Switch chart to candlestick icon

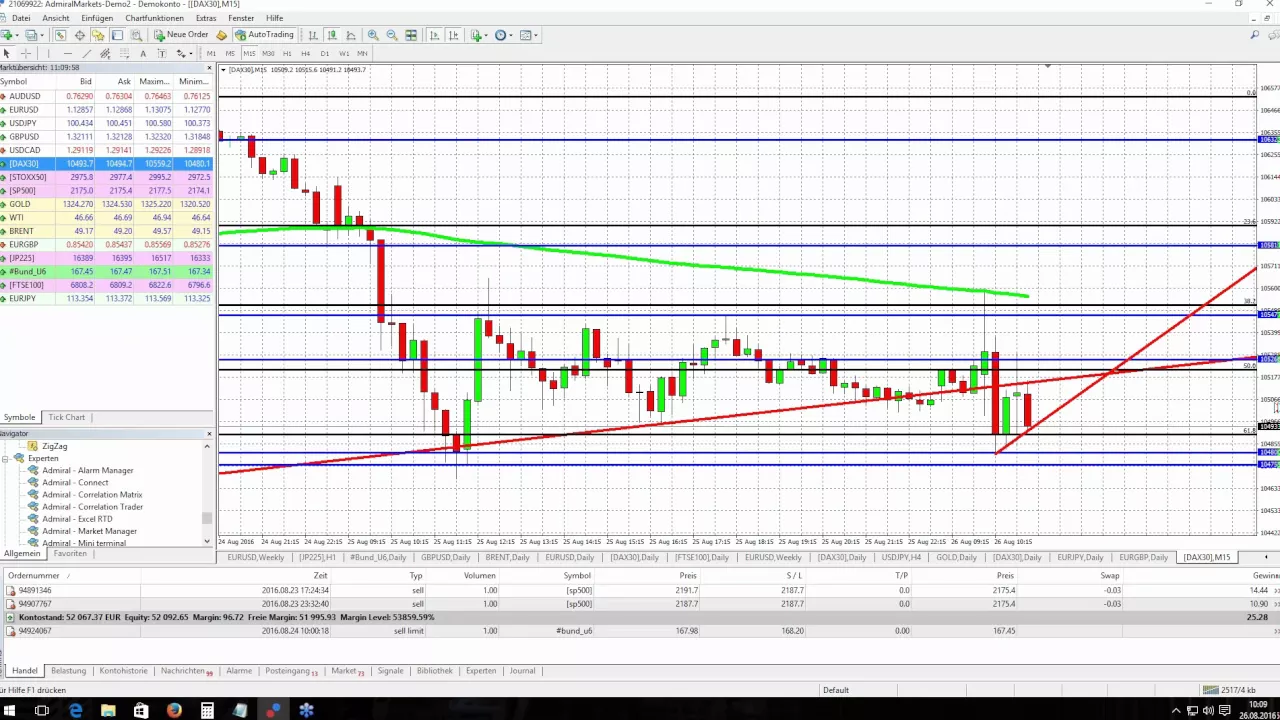click(332, 35)
